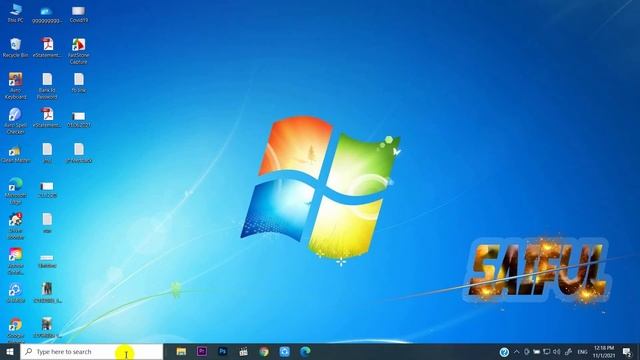Open the Recycle Bin on desktop
The image size is (640, 360).
pos(16,48)
